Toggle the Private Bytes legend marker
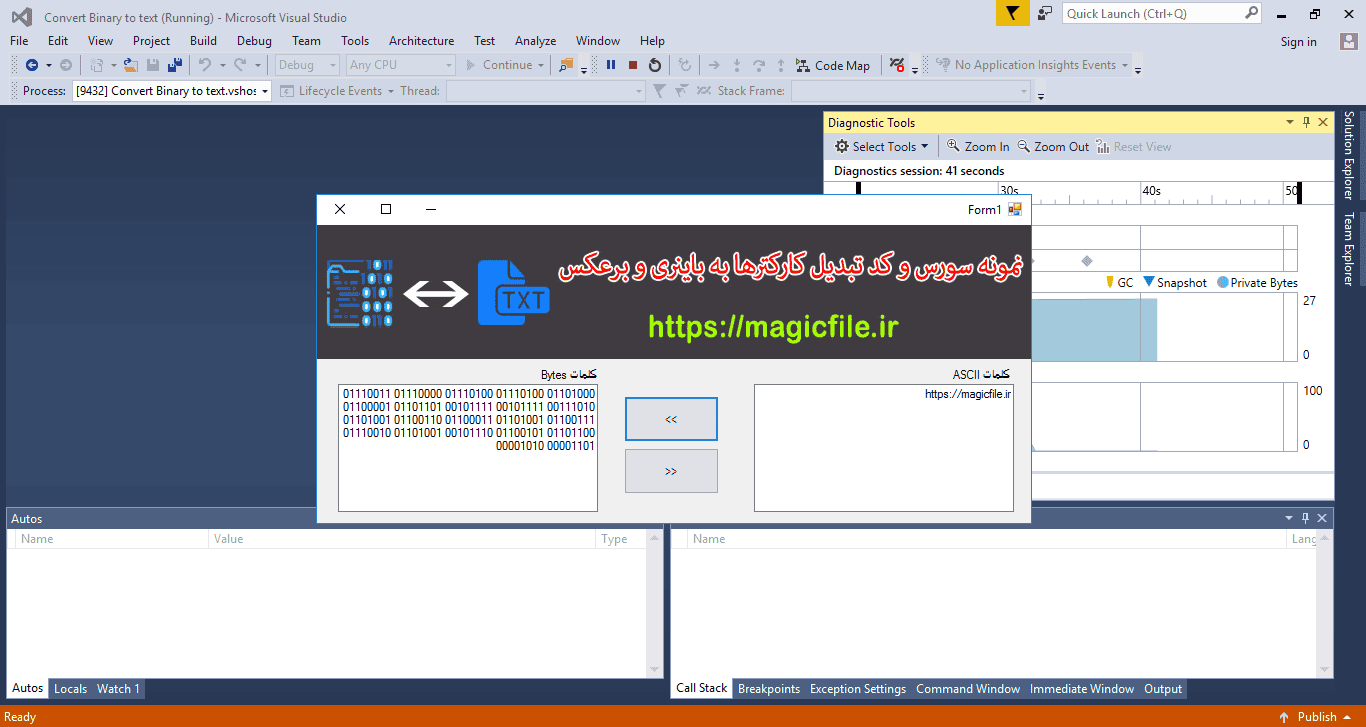This screenshot has width=1366, height=727. click(x=1222, y=283)
